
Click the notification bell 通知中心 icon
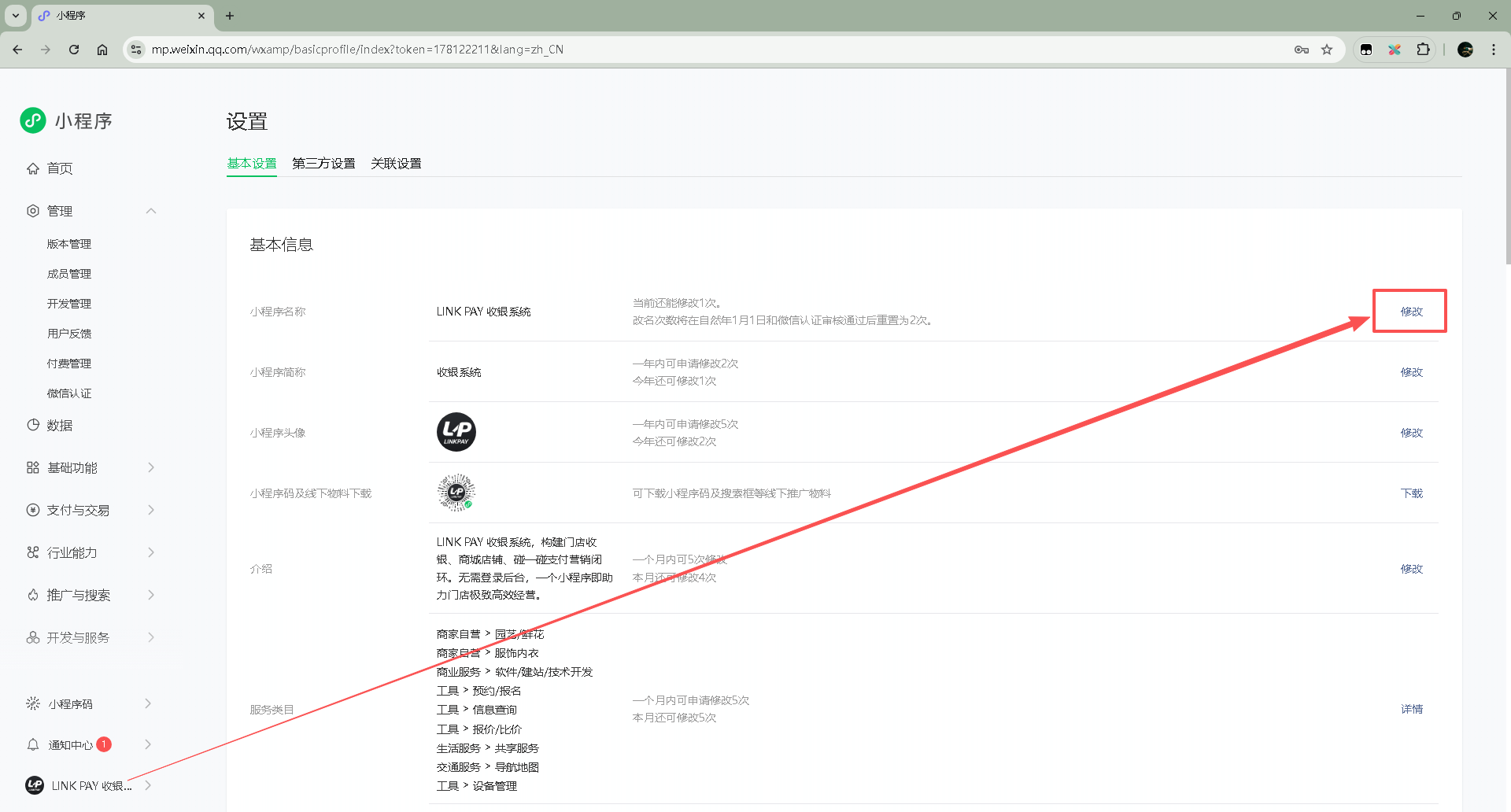click(x=33, y=744)
